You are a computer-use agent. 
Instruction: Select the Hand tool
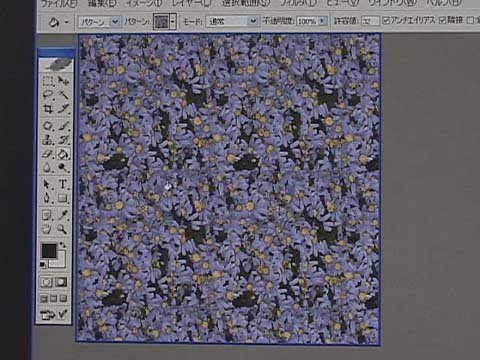[48, 229]
